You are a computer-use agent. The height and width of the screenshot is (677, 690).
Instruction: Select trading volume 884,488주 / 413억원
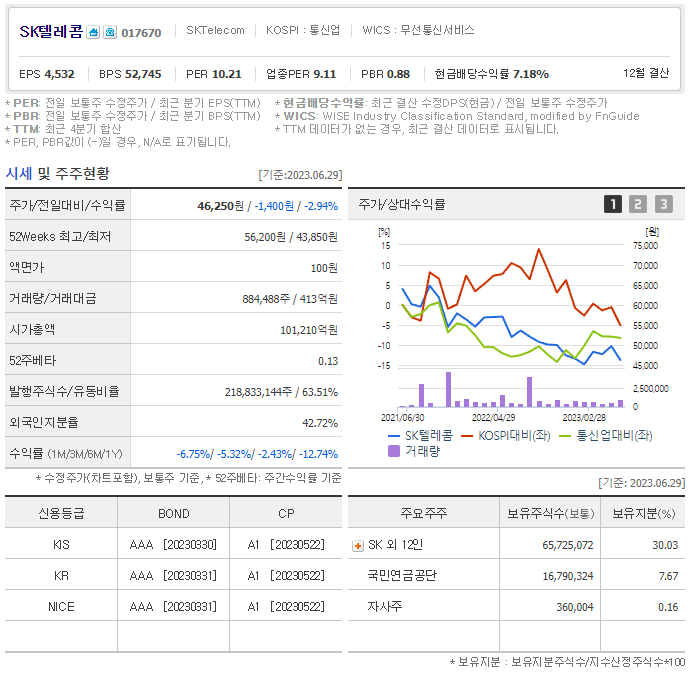(x=290, y=299)
